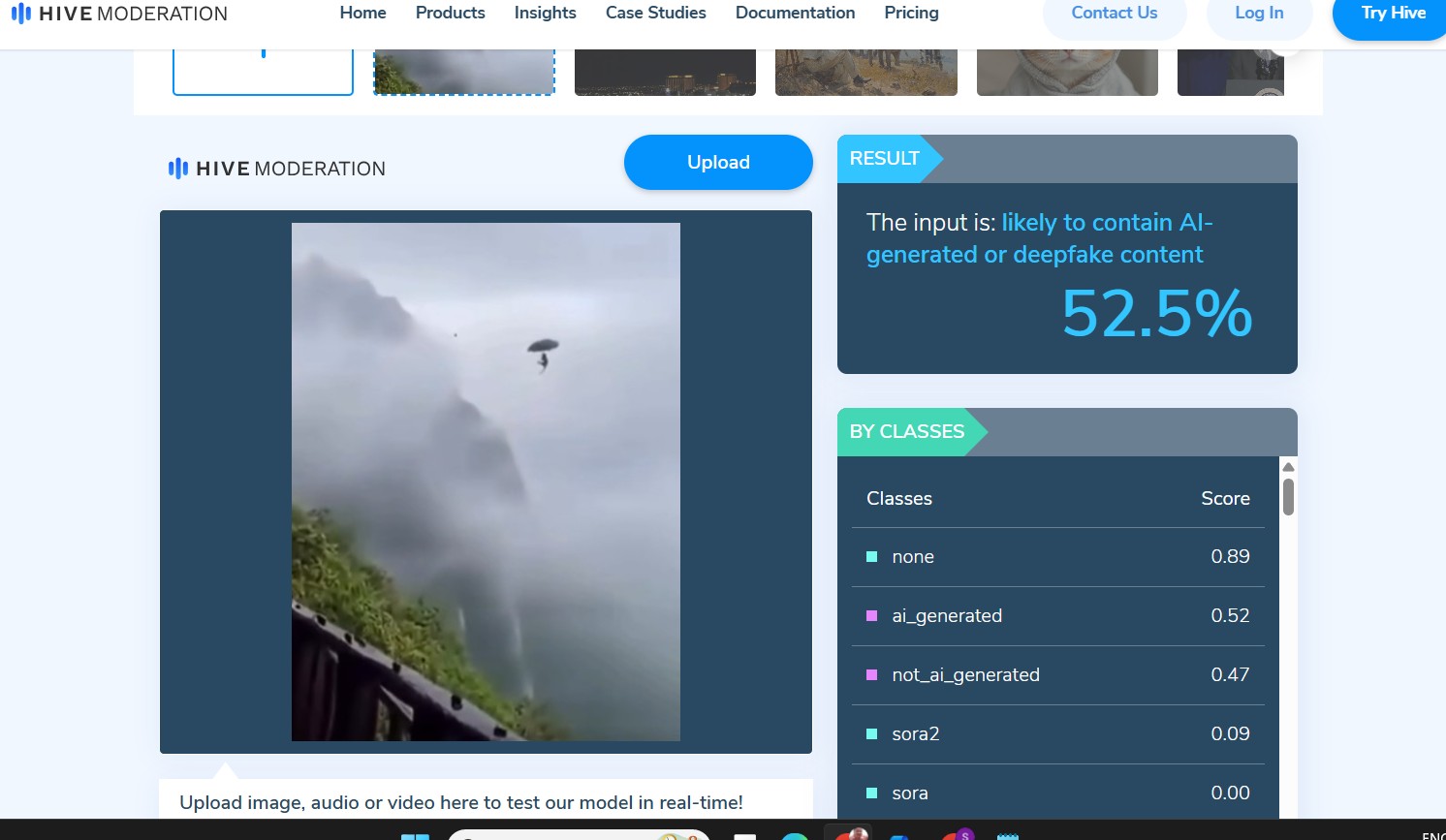Choose the painting sample thumbnail with figures
This screenshot has height=840, width=1446.
tap(865, 73)
